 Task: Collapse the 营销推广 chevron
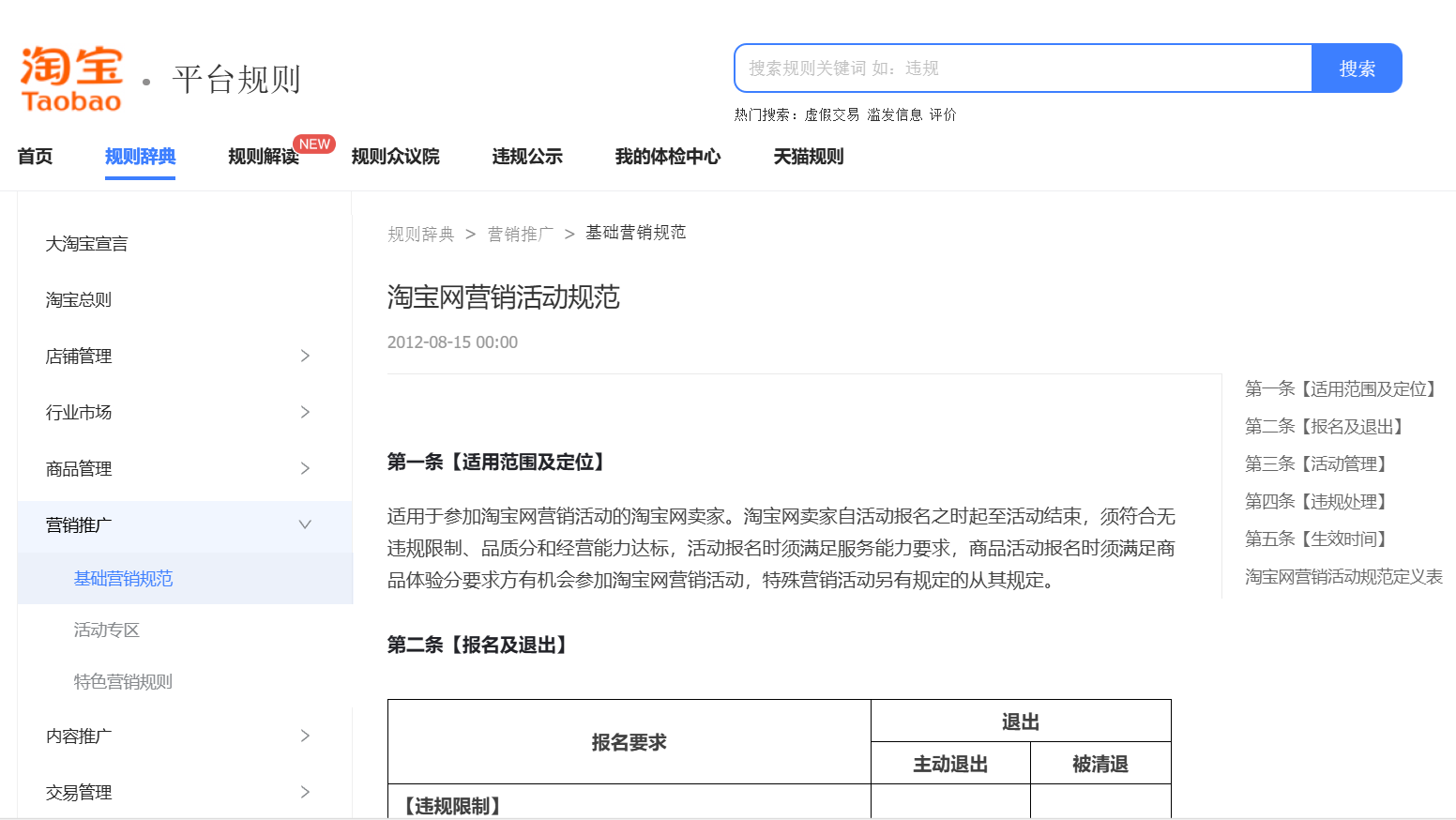[305, 524]
